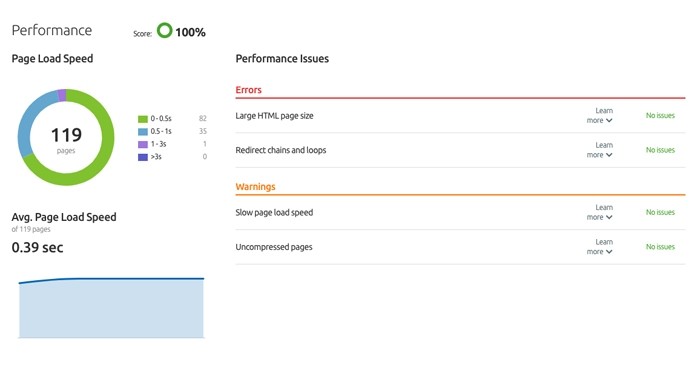The image size is (700, 375).
Task: Click the average load speed area chart
Action: [x=111, y=308]
